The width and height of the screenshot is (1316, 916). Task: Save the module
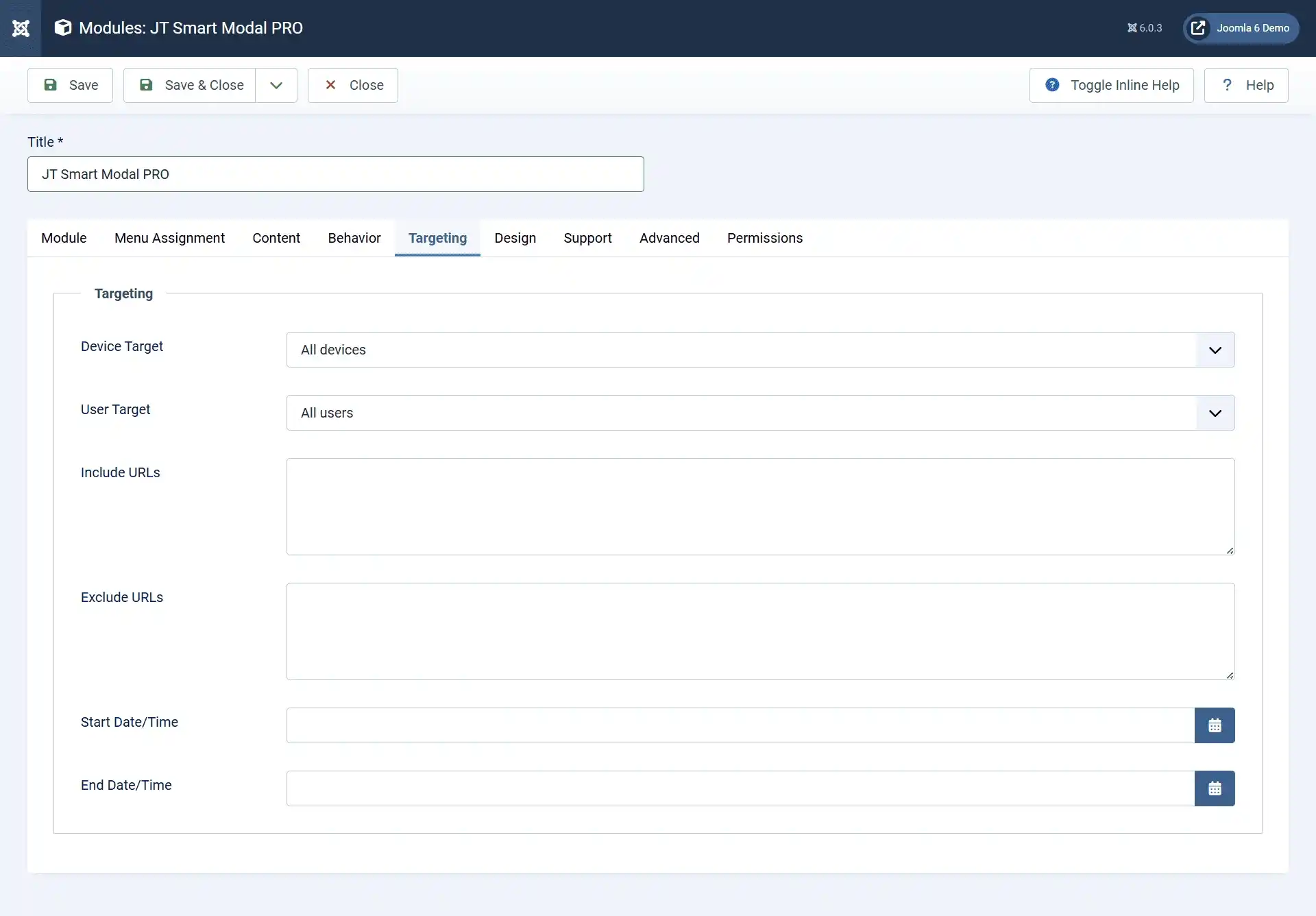click(x=70, y=85)
